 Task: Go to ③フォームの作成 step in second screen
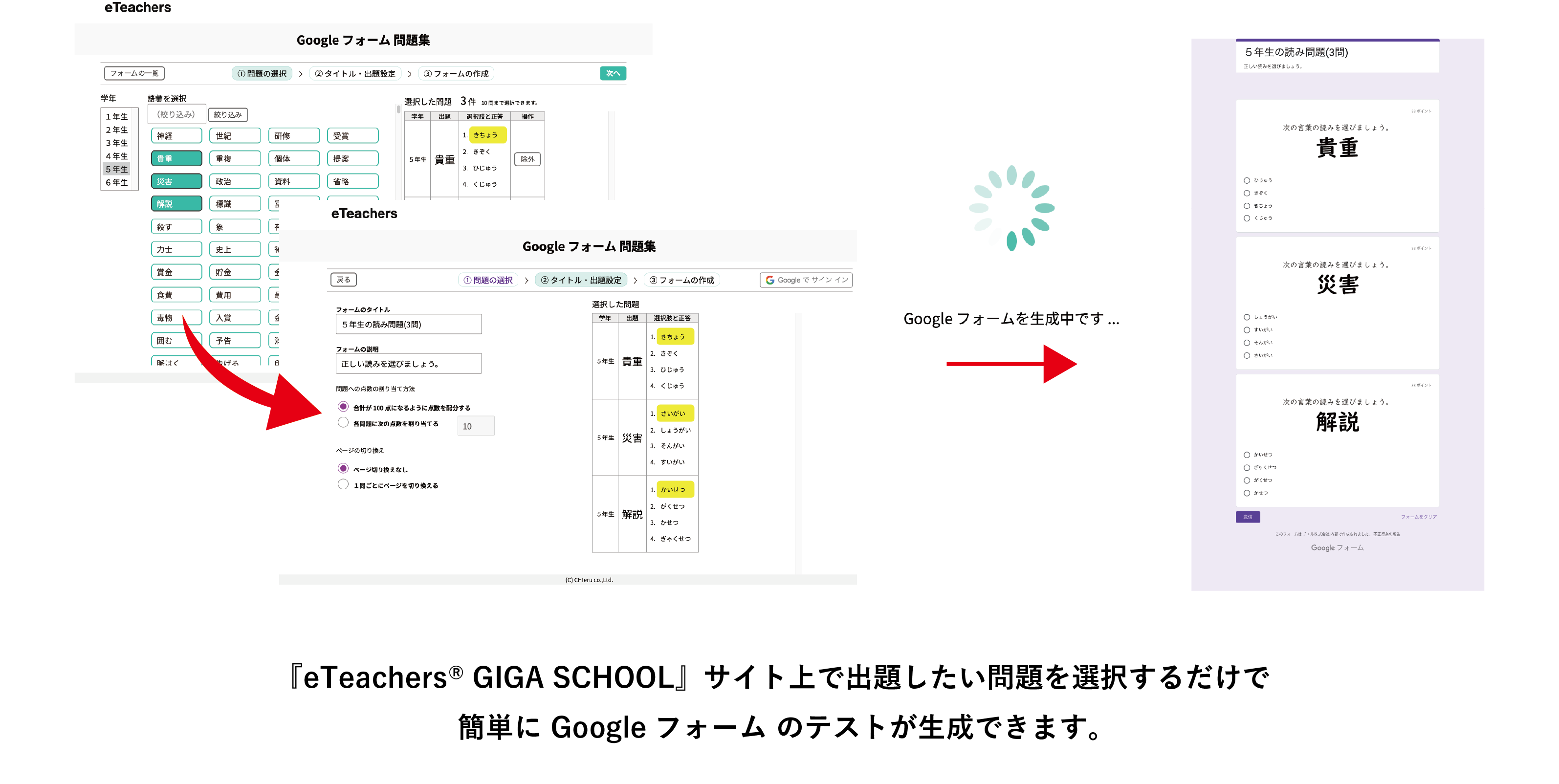681,280
